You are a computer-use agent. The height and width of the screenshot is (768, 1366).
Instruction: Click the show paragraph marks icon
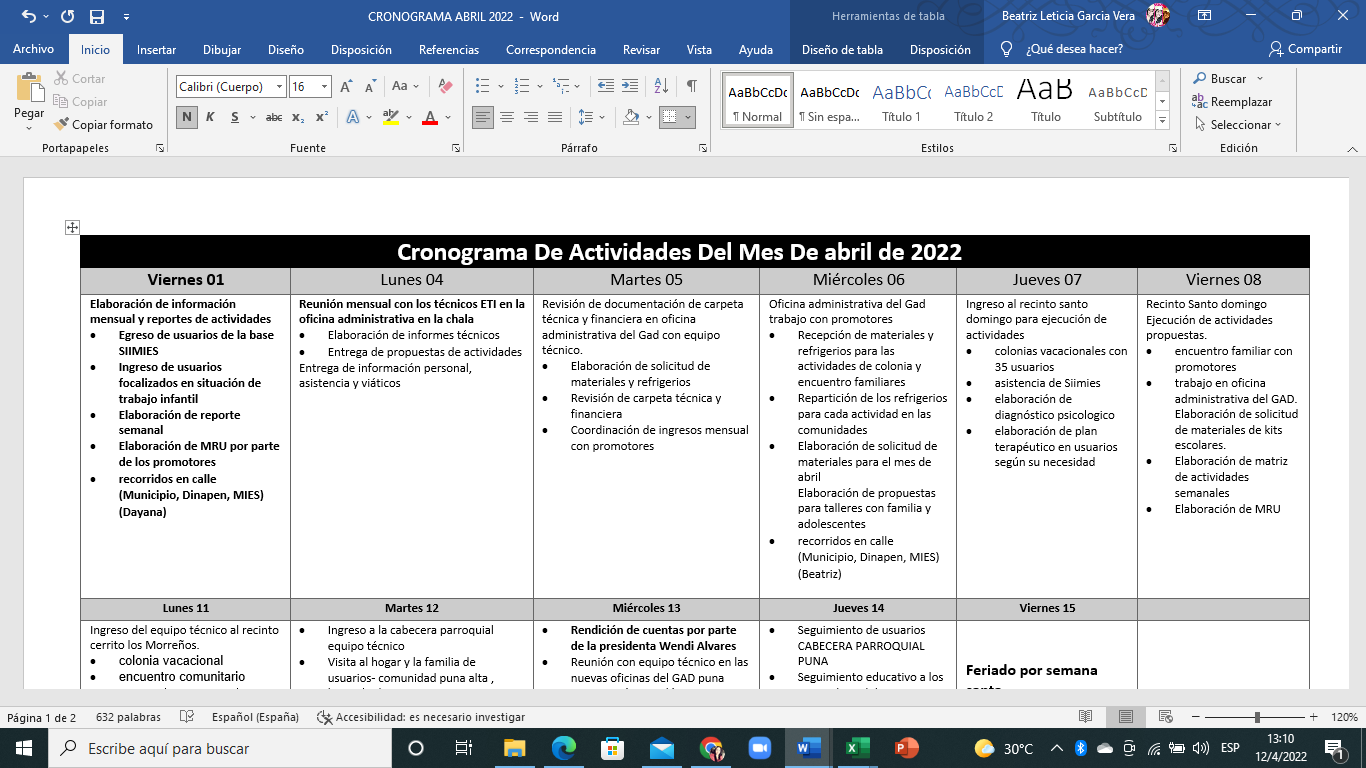[691, 86]
